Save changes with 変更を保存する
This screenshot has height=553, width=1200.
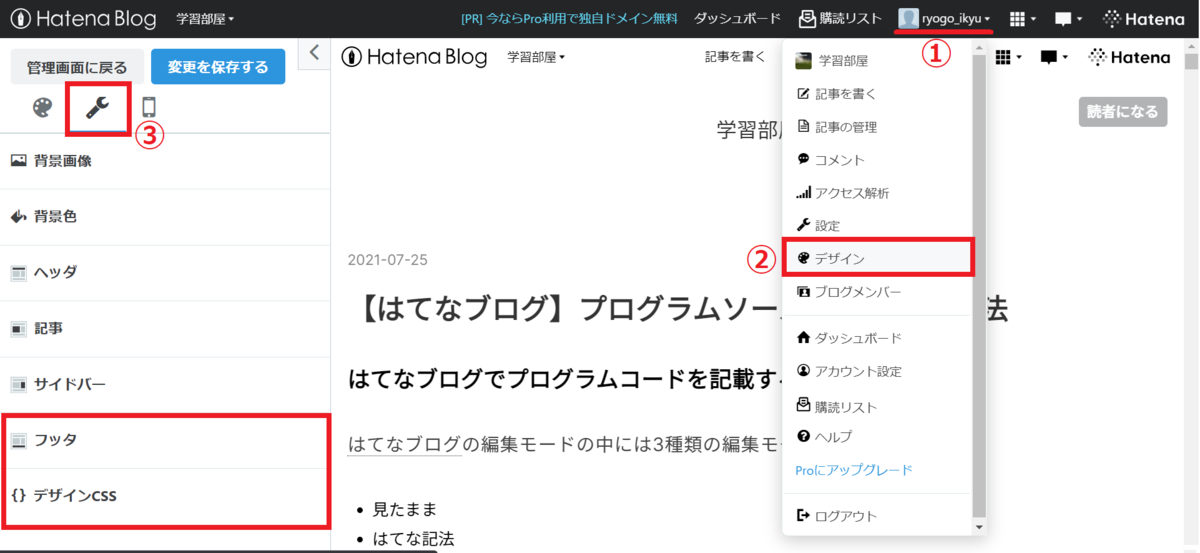point(218,67)
